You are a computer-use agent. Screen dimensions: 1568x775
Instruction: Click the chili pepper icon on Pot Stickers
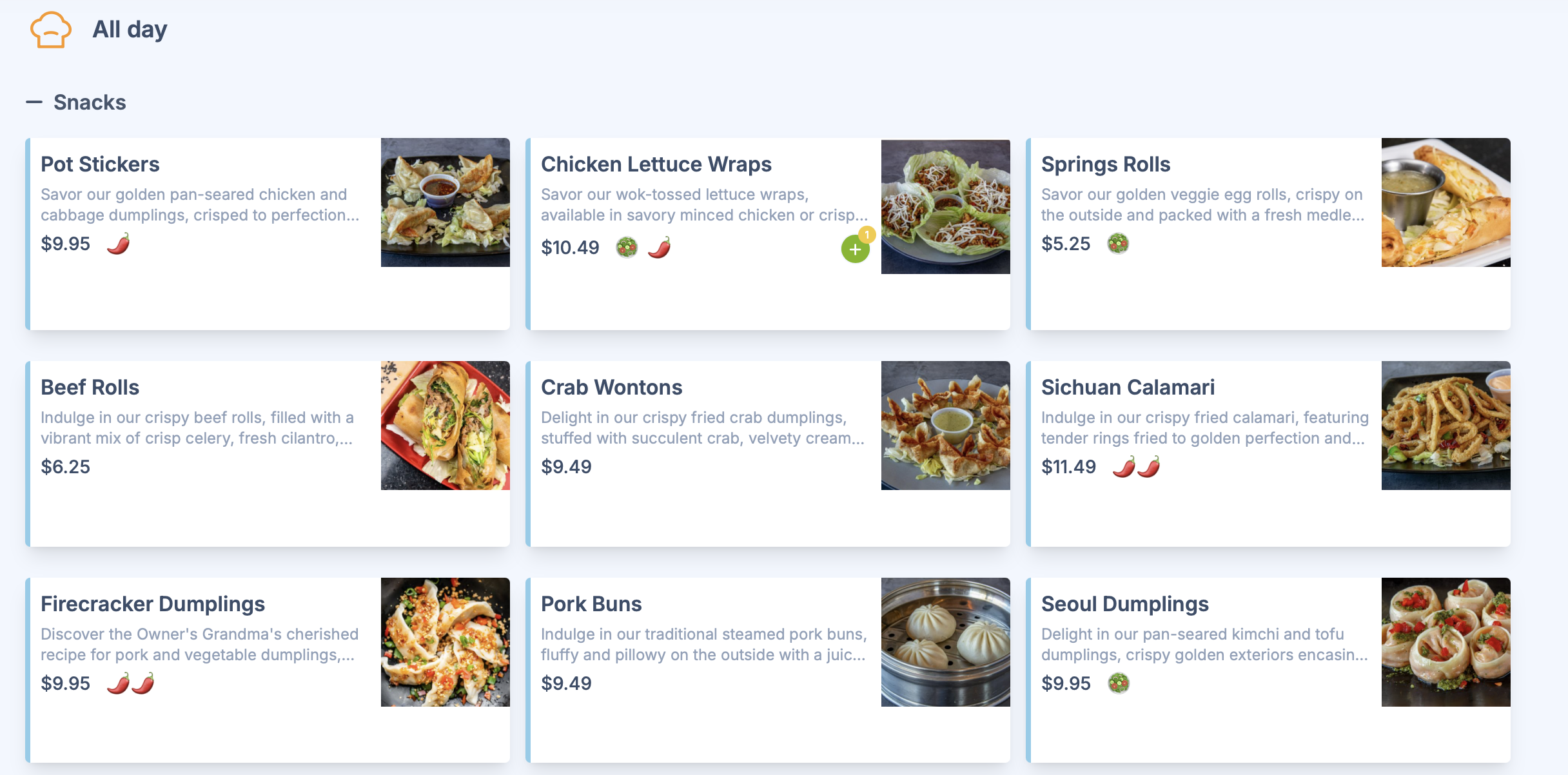(118, 244)
